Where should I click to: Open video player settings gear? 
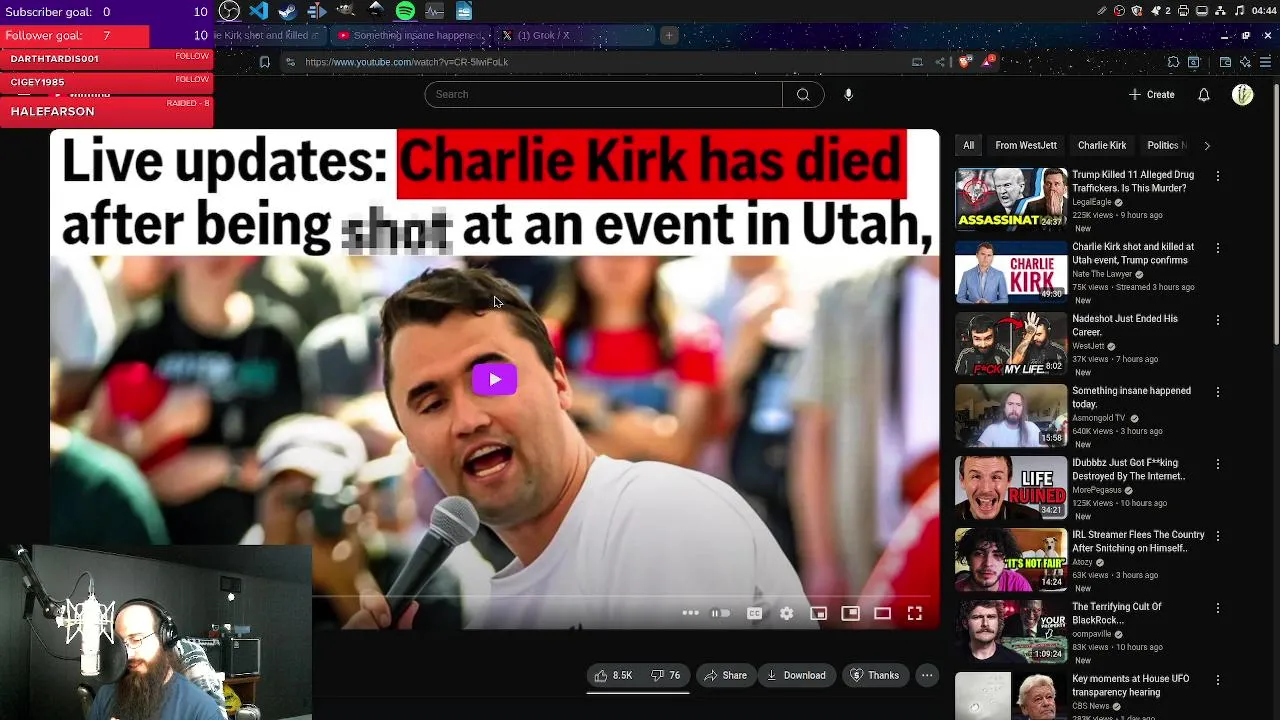[786, 613]
